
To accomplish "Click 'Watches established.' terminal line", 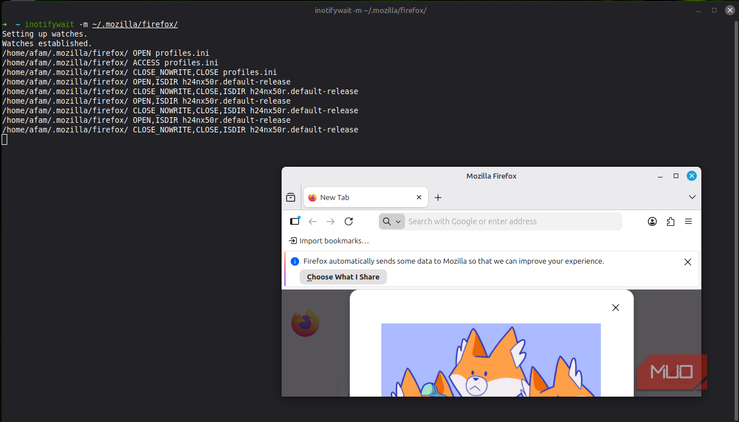I will tap(47, 43).
